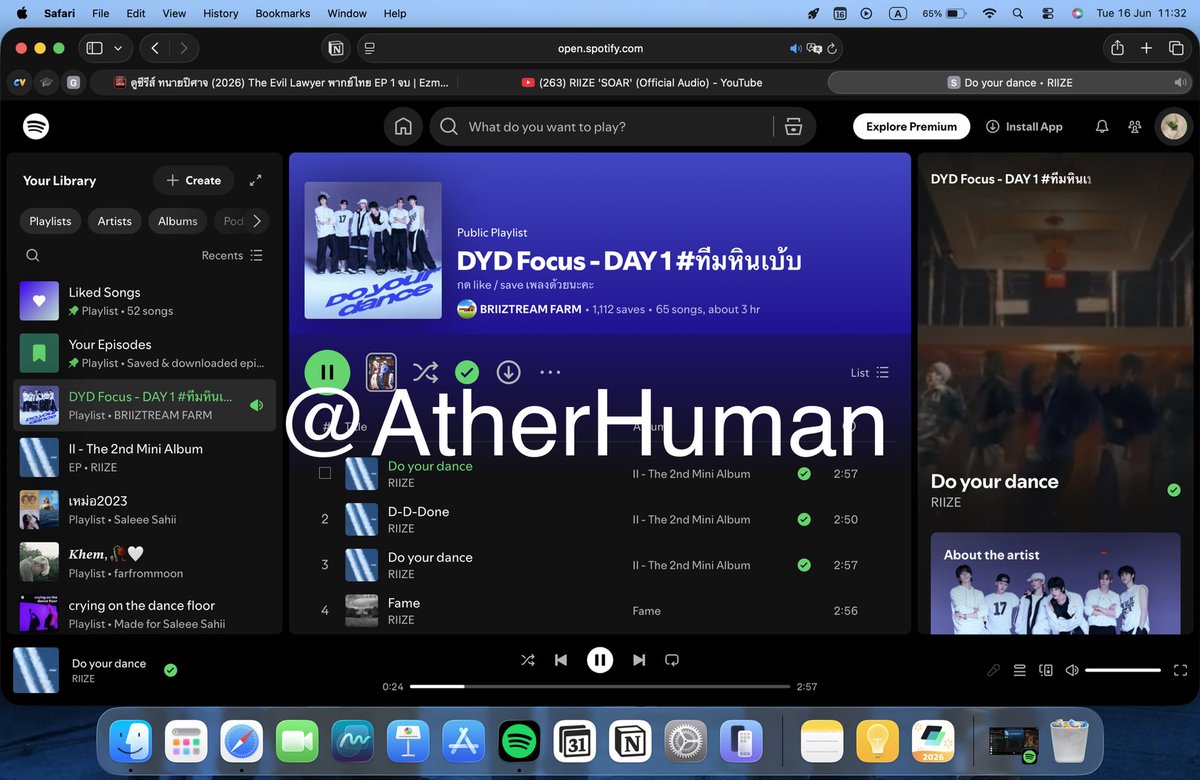Click the playlist cover art thumbnail
This screenshot has height=780, width=1200.
pos(373,250)
